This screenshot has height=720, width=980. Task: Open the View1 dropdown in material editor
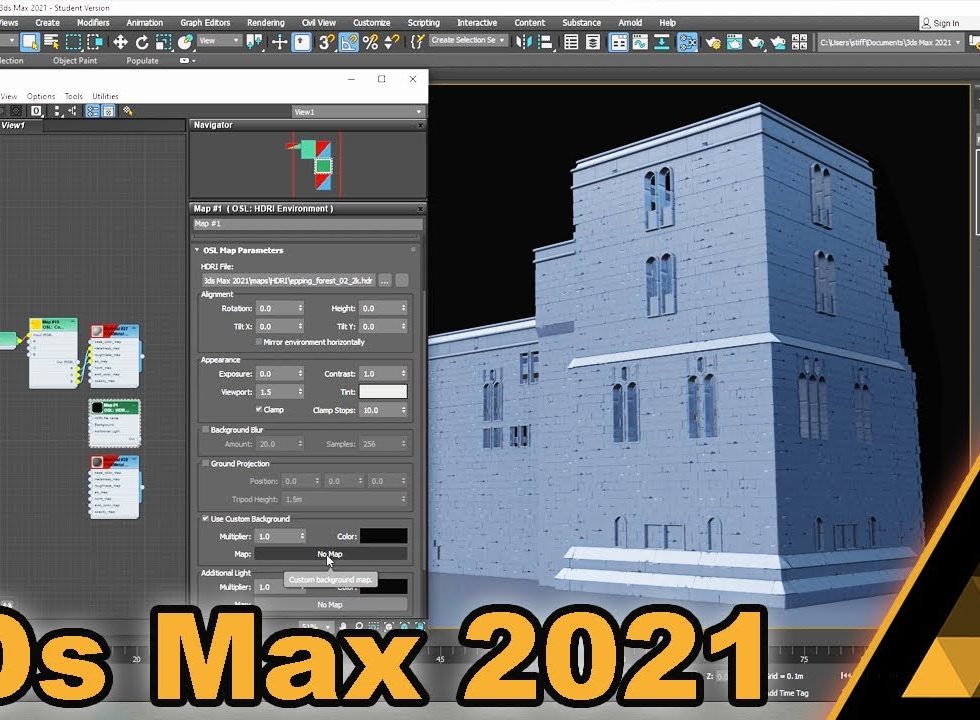pos(358,112)
